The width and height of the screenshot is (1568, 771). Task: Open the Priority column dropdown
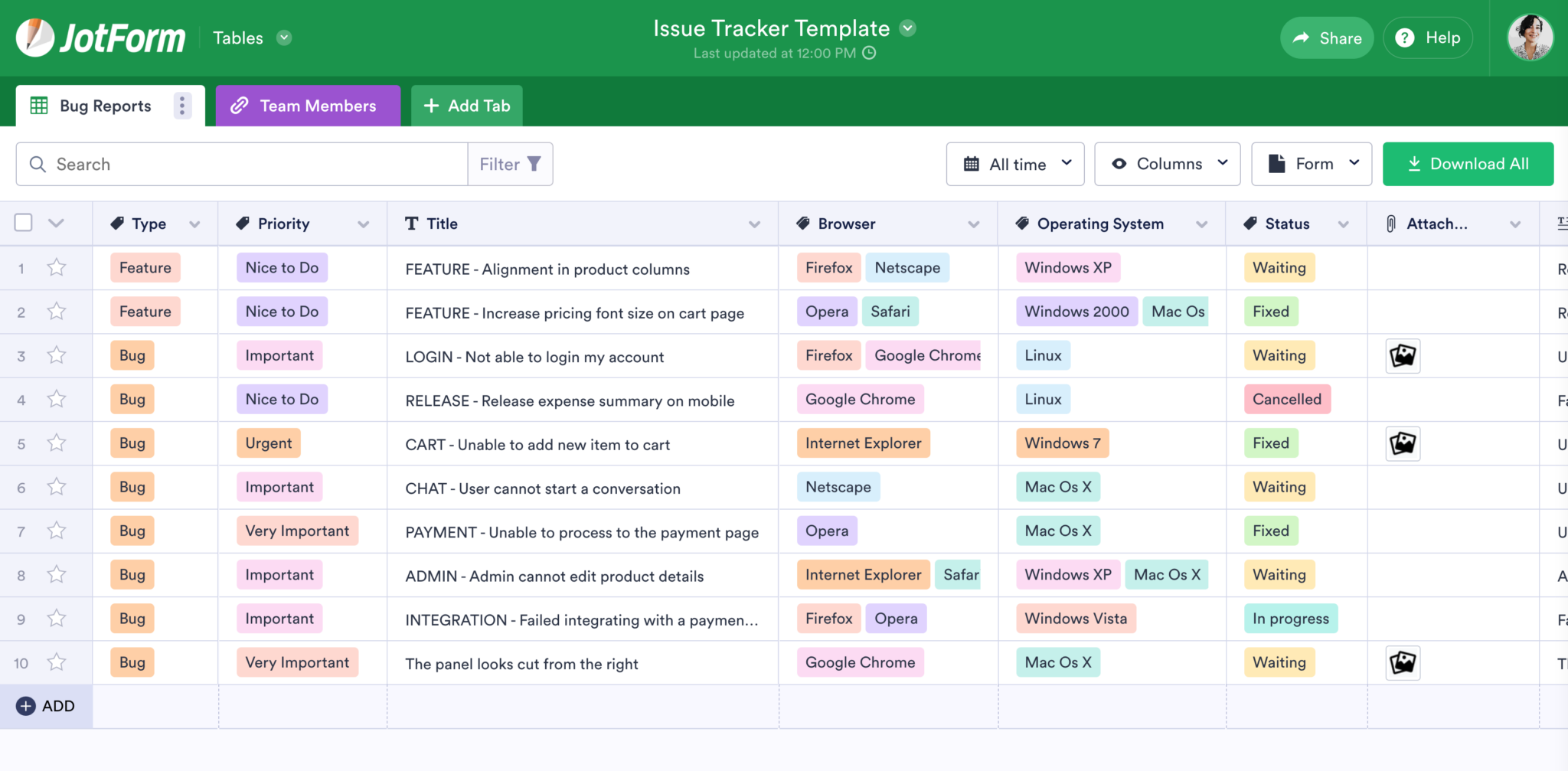point(364,224)
